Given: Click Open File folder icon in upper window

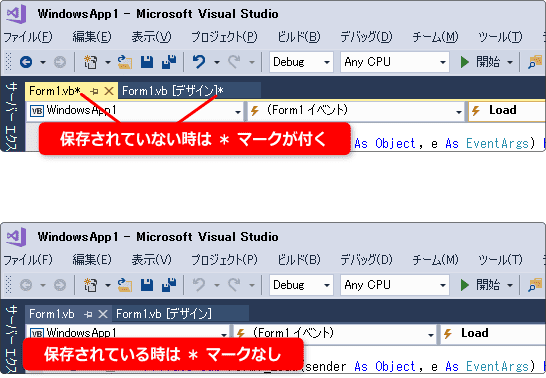Looking at the screenshot, I should [x=125, y=62].
